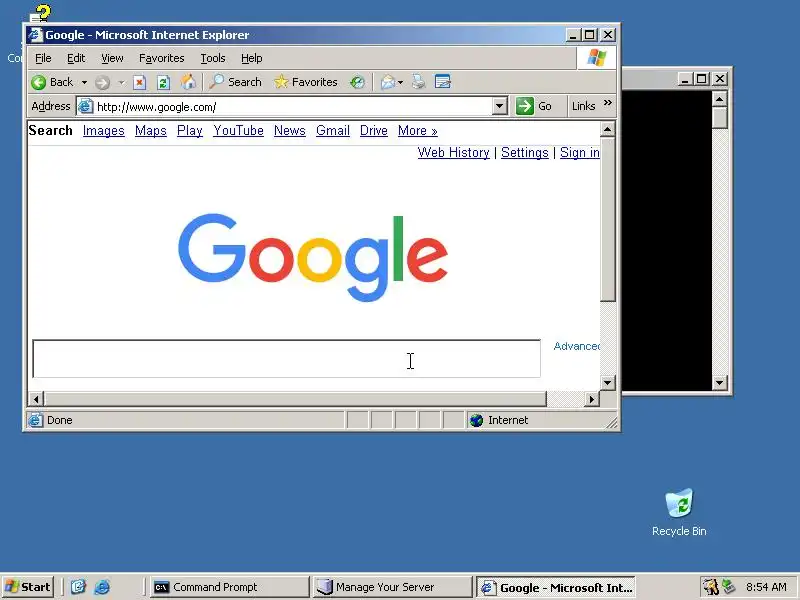Expand the More » link
The width and height of the screenshot is (800, 600).
coord(418,131)
